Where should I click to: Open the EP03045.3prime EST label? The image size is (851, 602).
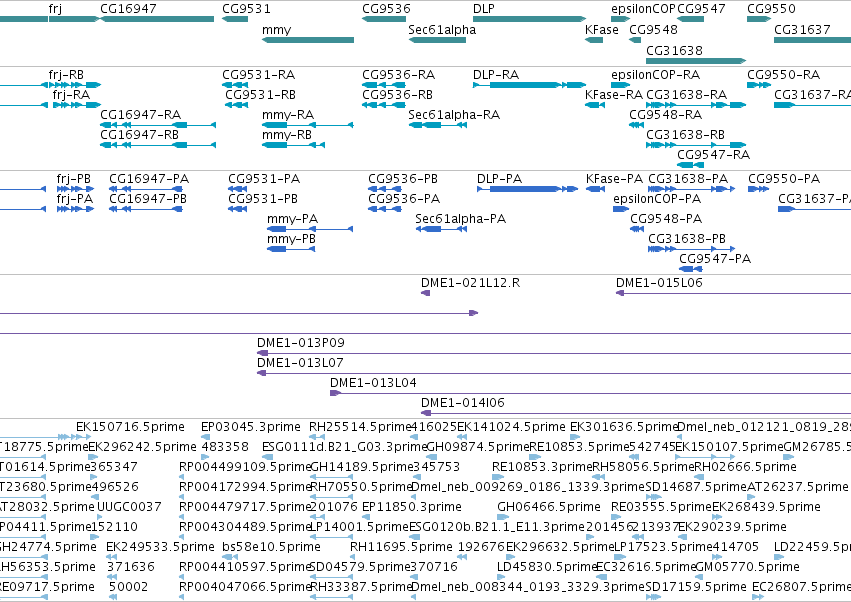tap(250, 427)
